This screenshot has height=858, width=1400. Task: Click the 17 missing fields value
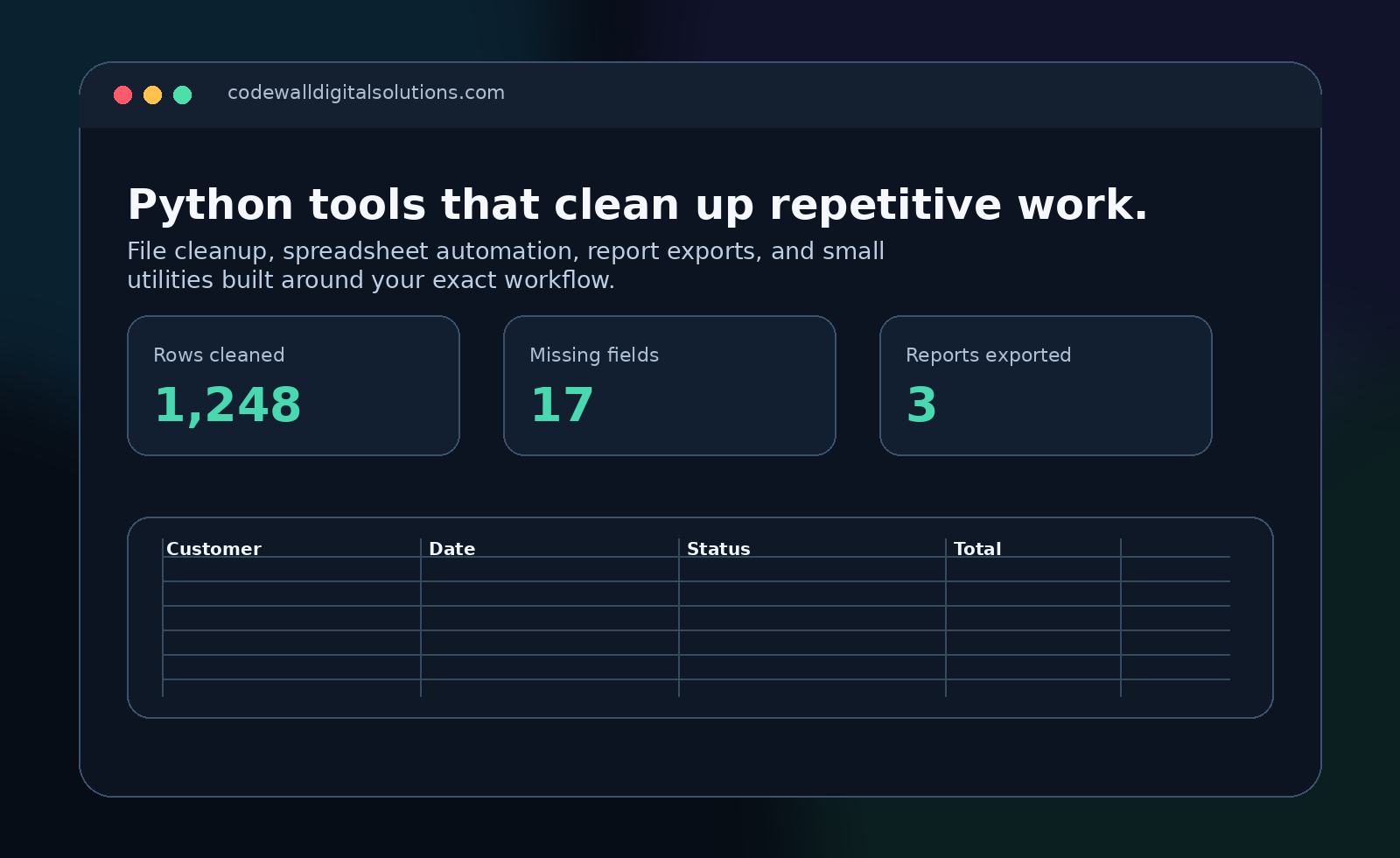[562, 405]
